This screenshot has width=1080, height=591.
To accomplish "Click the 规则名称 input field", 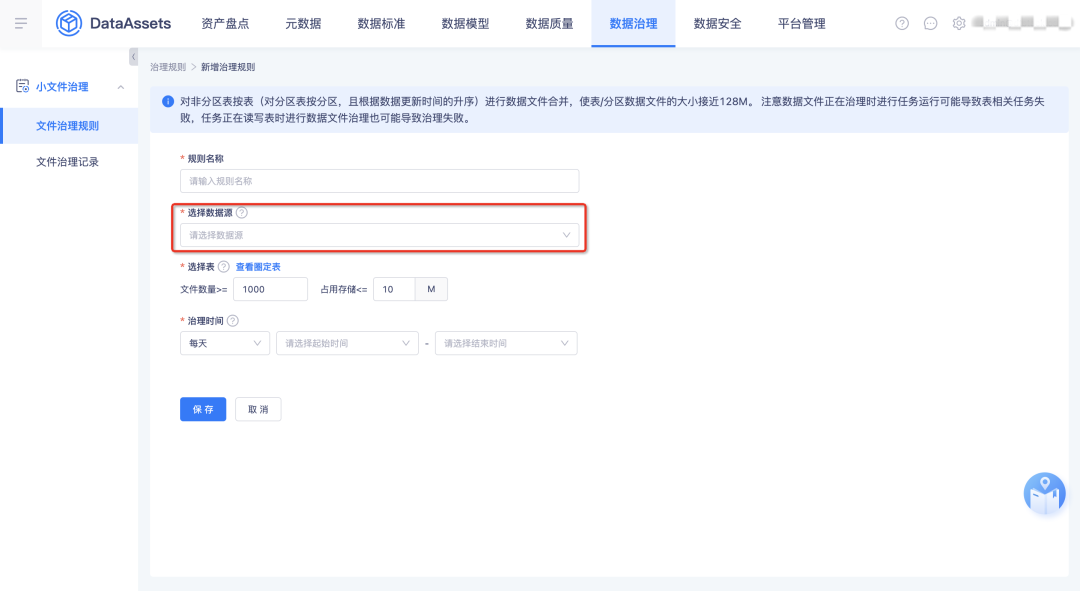I will point(380,180).
